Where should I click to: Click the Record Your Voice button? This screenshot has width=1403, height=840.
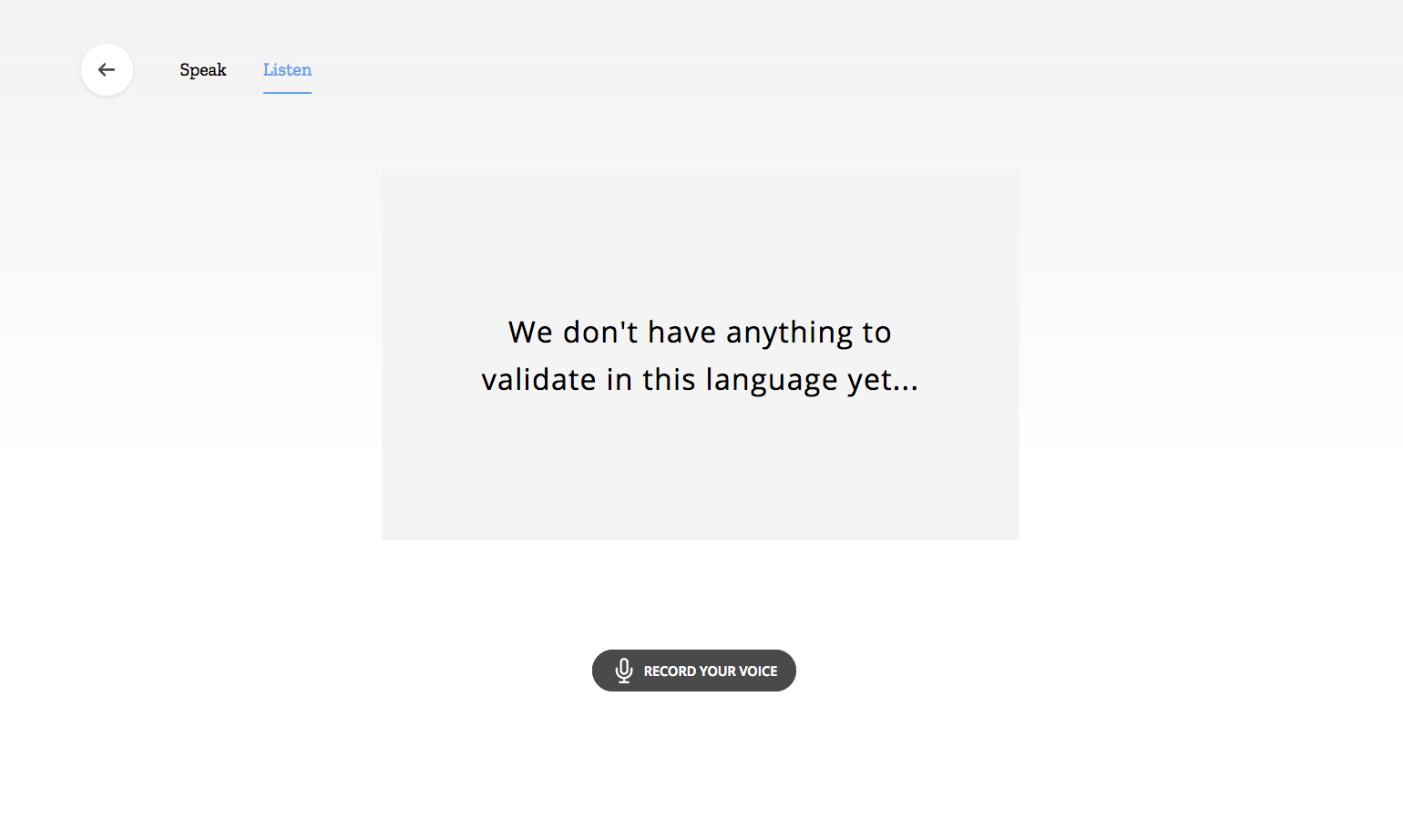[694, 671]
